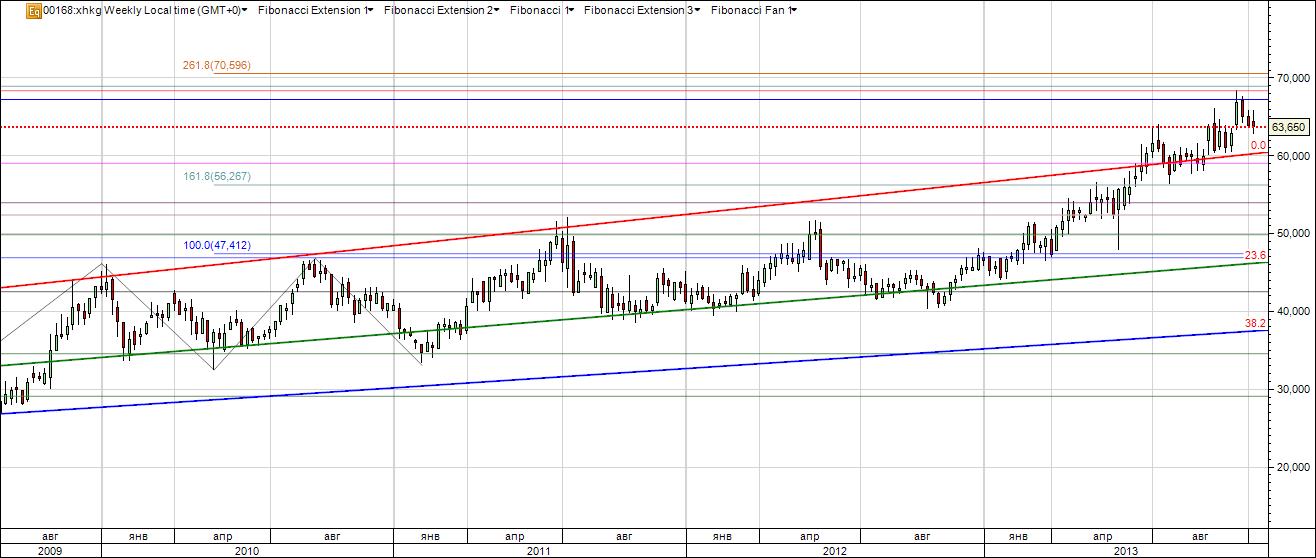Click the 2011 year label on time axis
Screen dimensions: 1316x558
coord(539,551)
